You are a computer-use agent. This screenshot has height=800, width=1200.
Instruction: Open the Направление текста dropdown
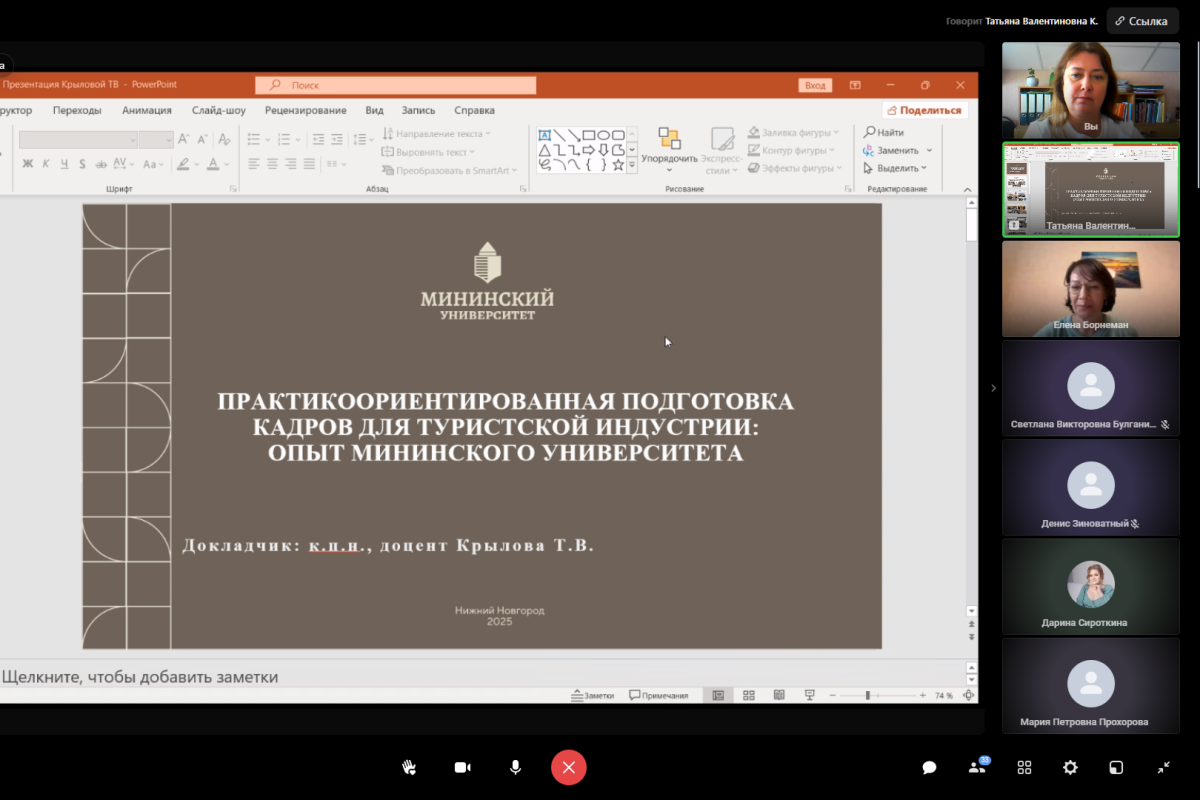[436, 133]
